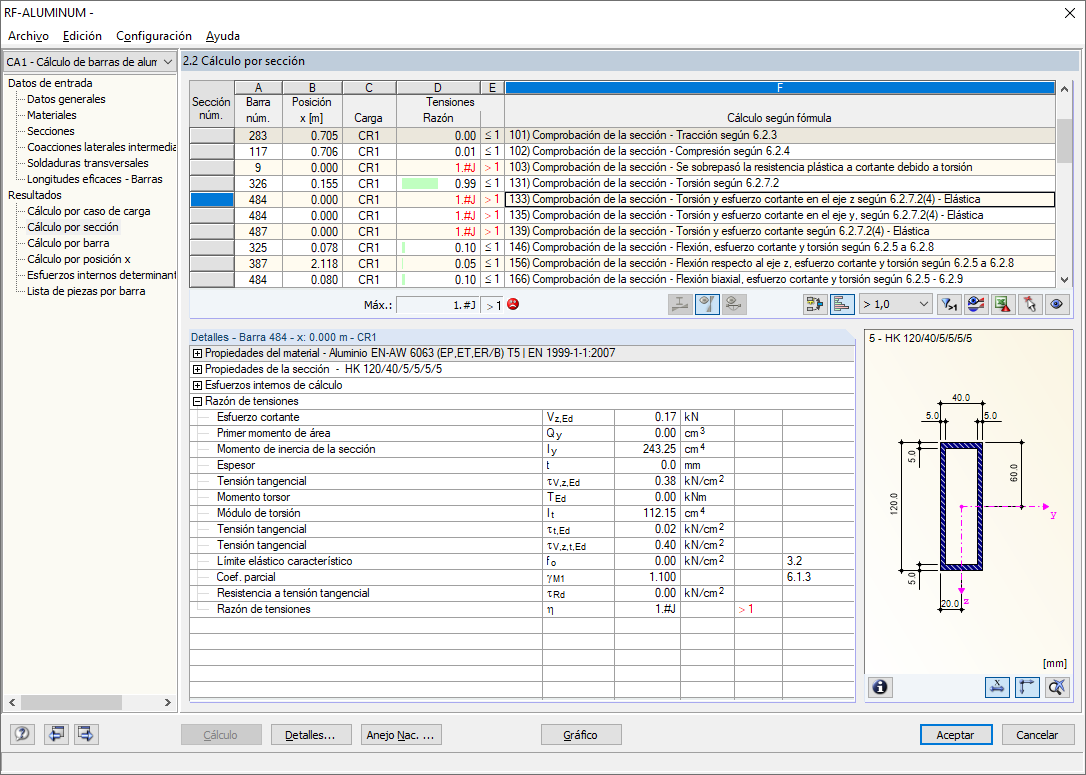Click the disabled Cálculo button
The width and height of the screenshot is (1086, 775).
click(221, 735)
